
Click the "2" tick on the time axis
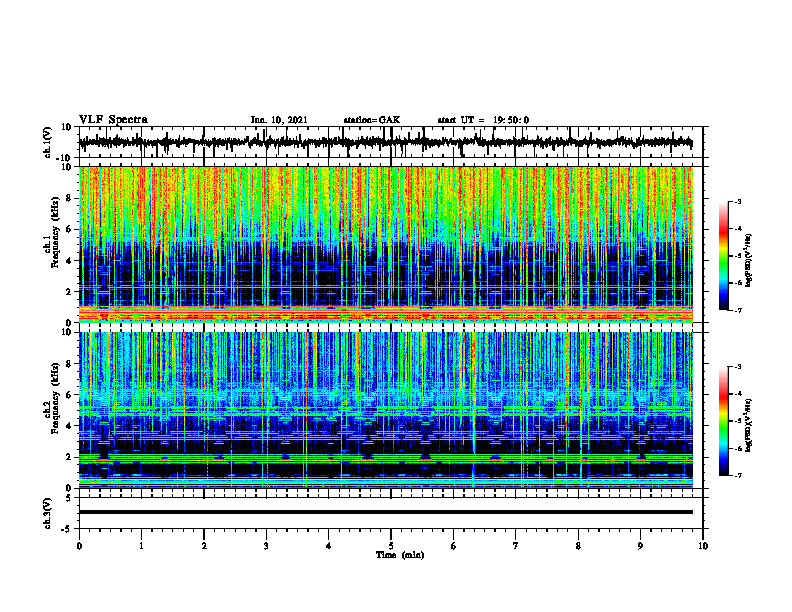click(x=204, y=546)
